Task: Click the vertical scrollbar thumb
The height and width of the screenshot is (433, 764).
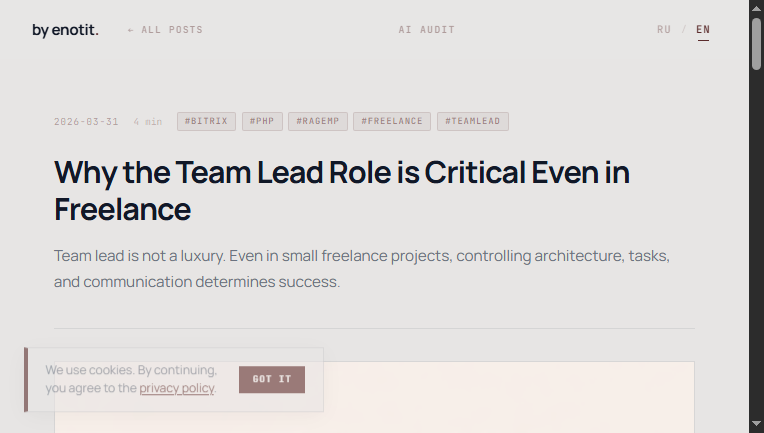Action: tap(756, 43)
